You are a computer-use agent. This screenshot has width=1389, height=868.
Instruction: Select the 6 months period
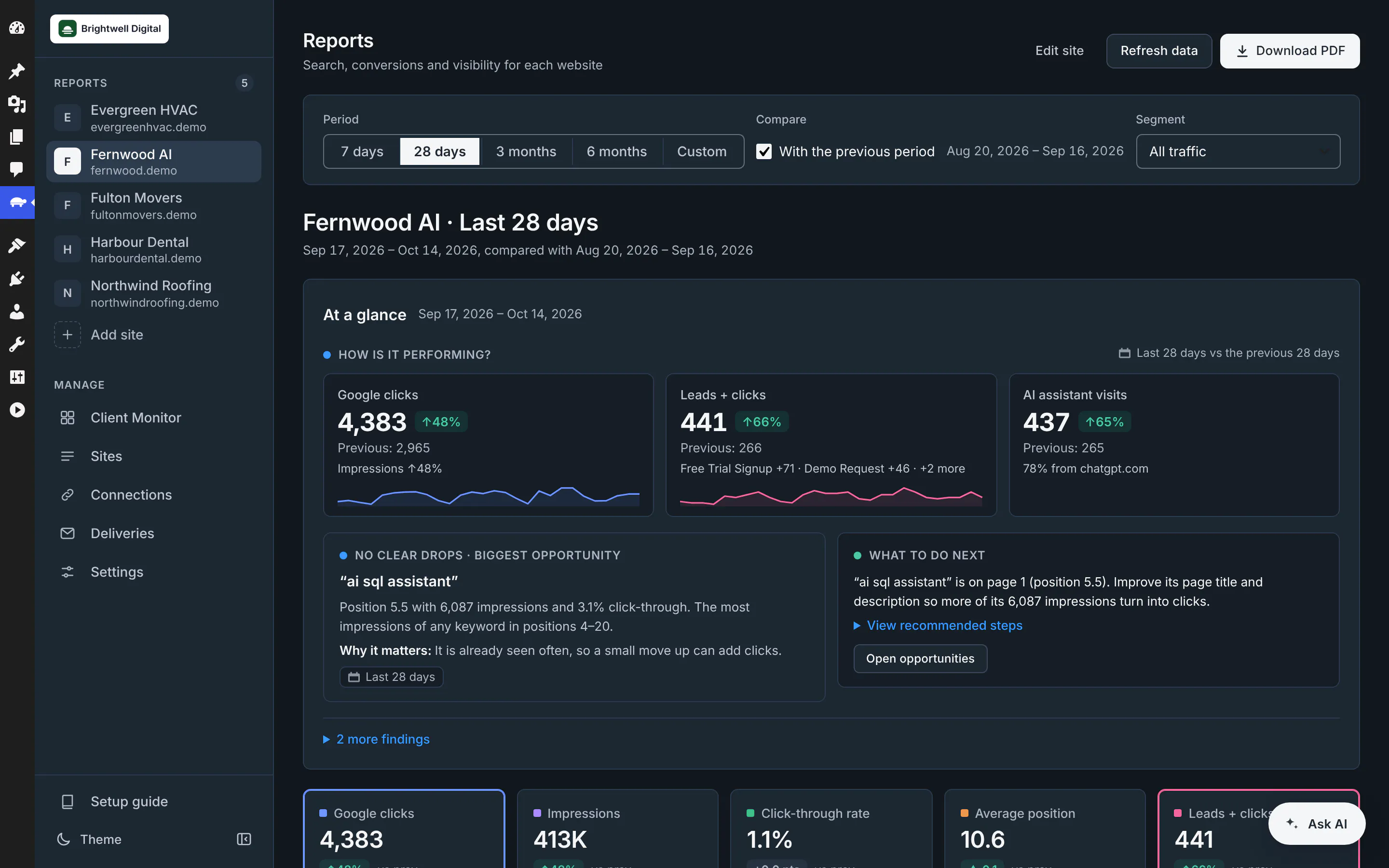click(x=617, y=151)
